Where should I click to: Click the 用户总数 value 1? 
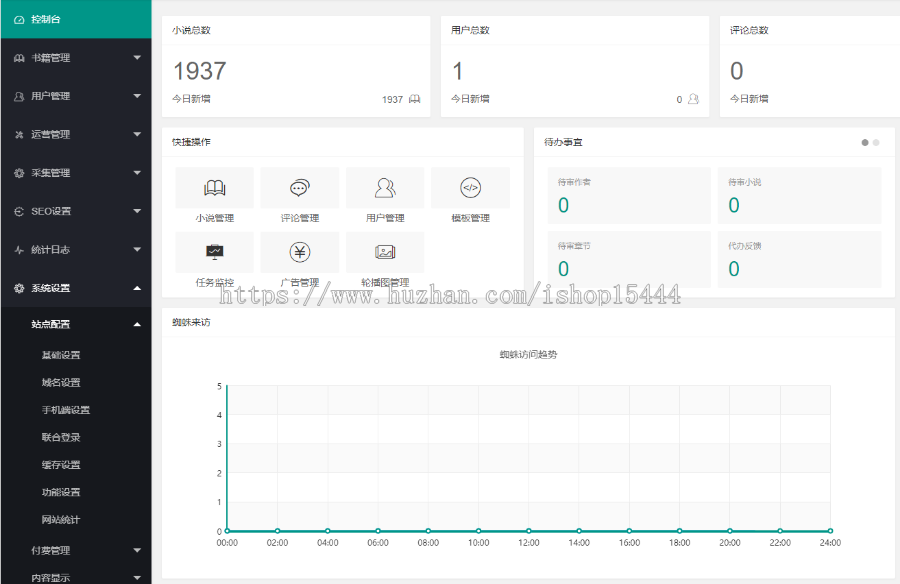(457, 71)
